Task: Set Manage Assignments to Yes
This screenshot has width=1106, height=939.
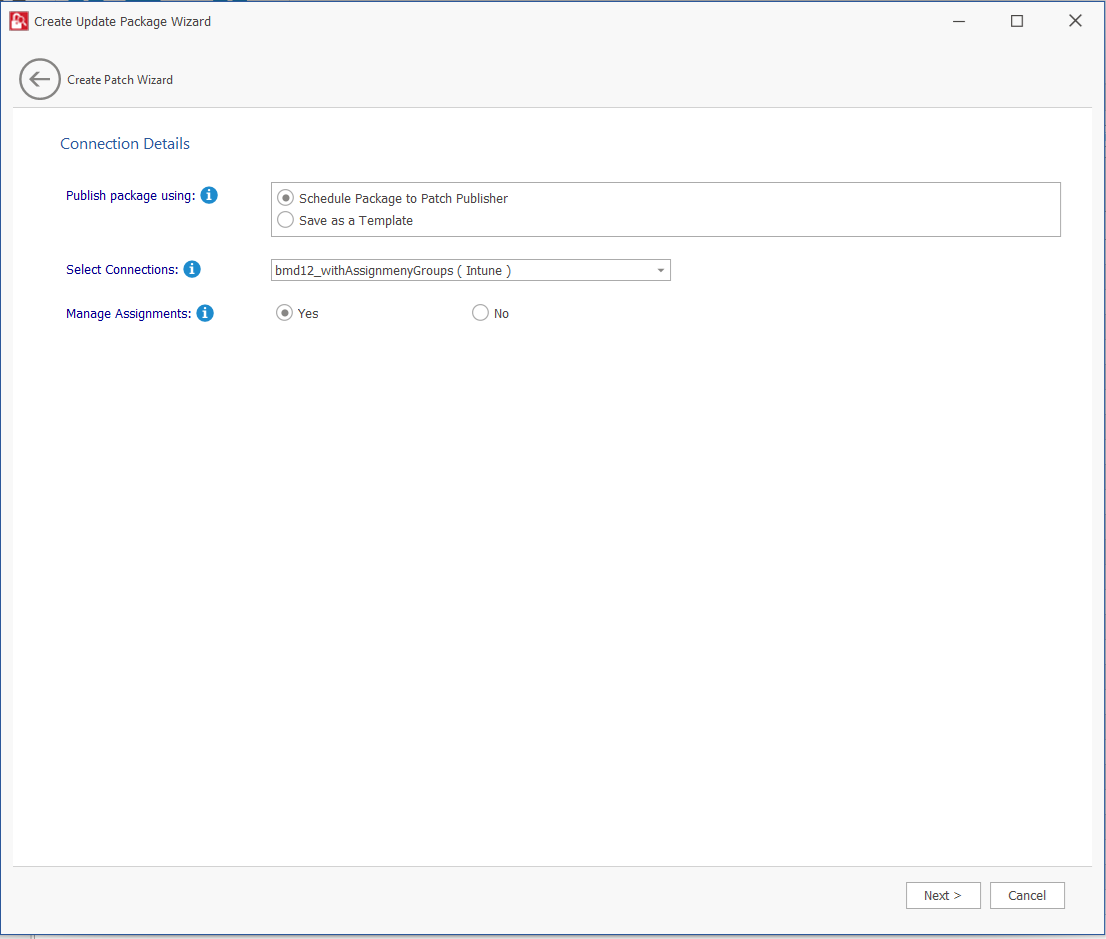Action: click(x=285, y=314)
